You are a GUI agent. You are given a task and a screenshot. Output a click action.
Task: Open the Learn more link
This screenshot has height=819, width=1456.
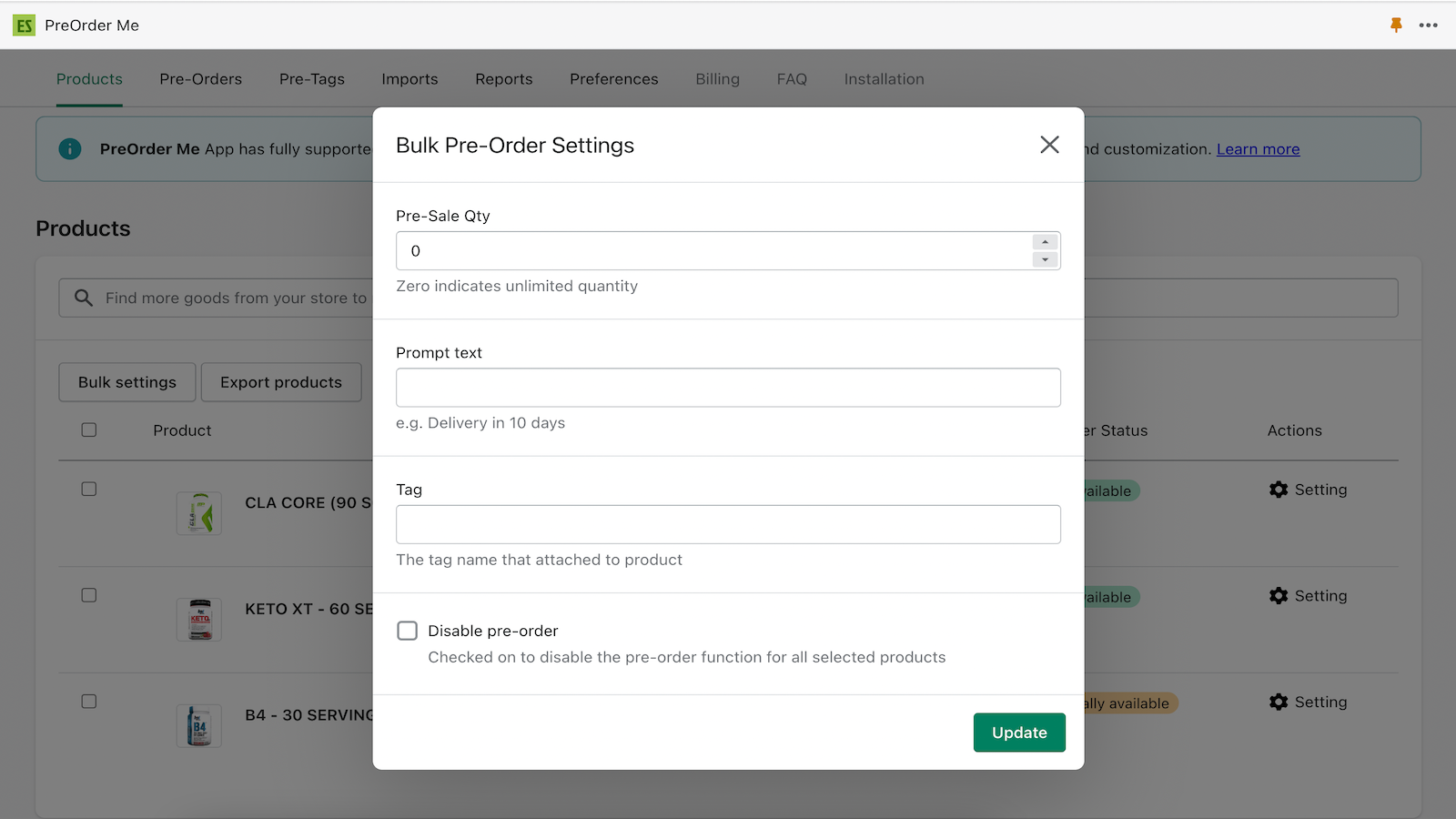pyautogui.click(x=1258, y=148)
